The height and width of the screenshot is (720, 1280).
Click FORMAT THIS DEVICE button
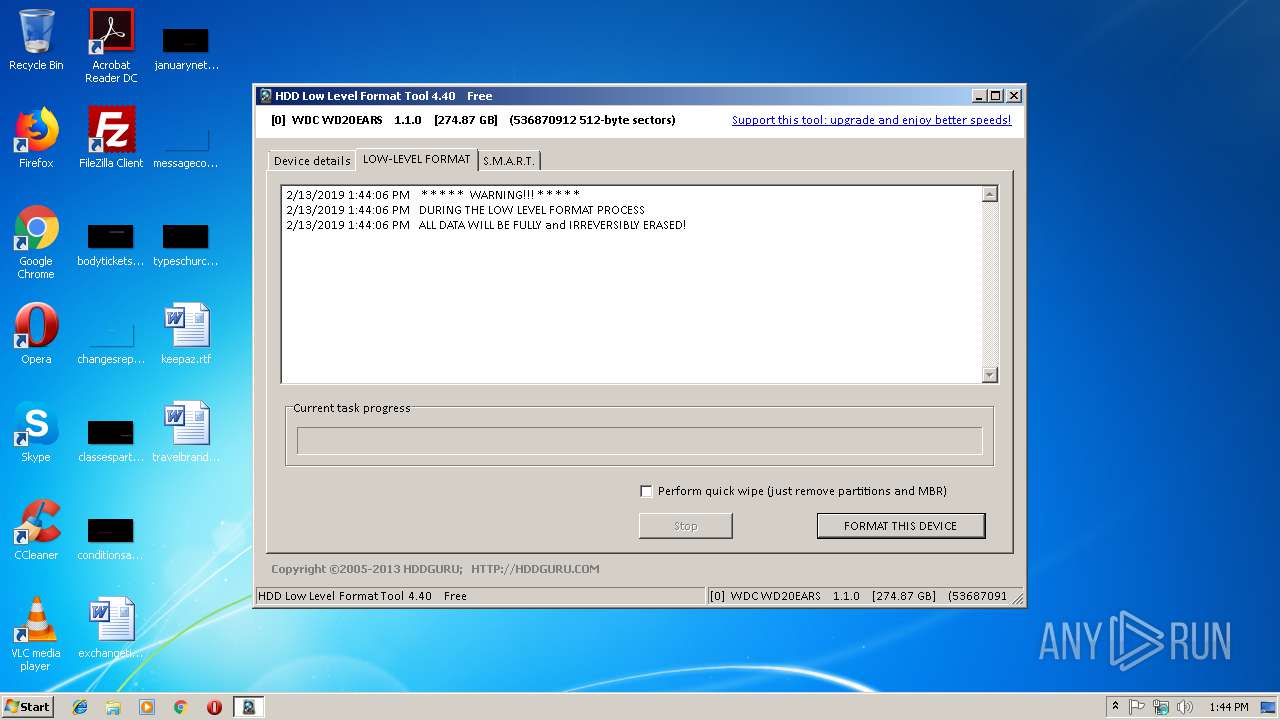(900, 526)
